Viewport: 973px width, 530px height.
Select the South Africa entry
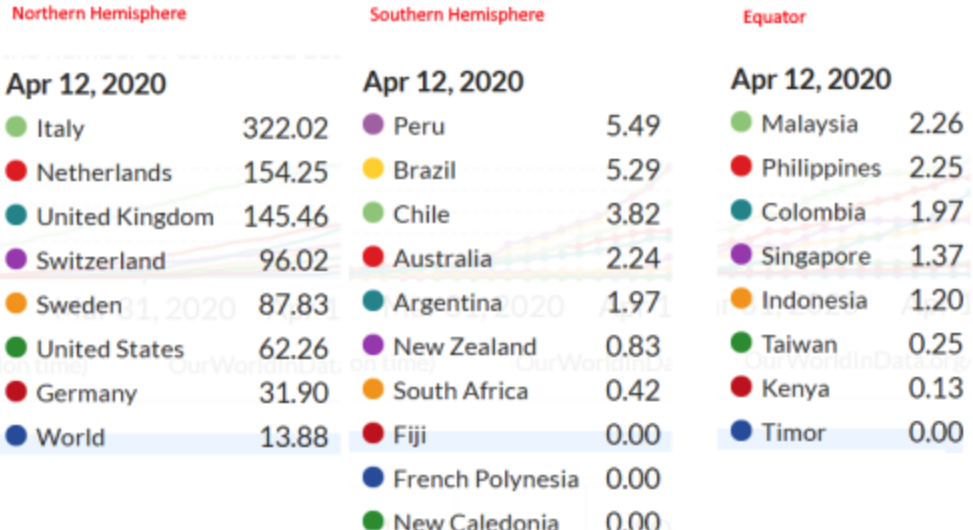460,390
